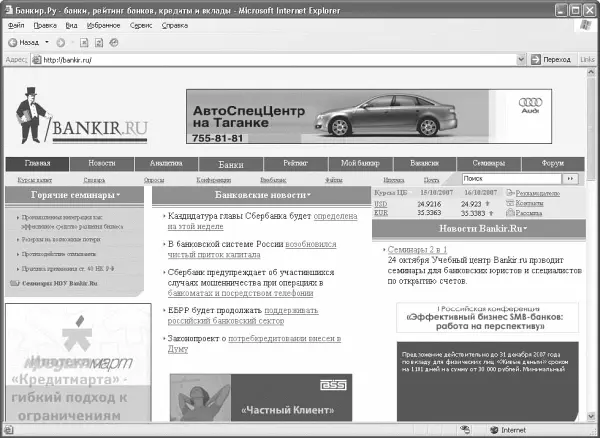The image size is (600, 438).
Task: Open the Рассылка link
Action: (x=529, y=213)
